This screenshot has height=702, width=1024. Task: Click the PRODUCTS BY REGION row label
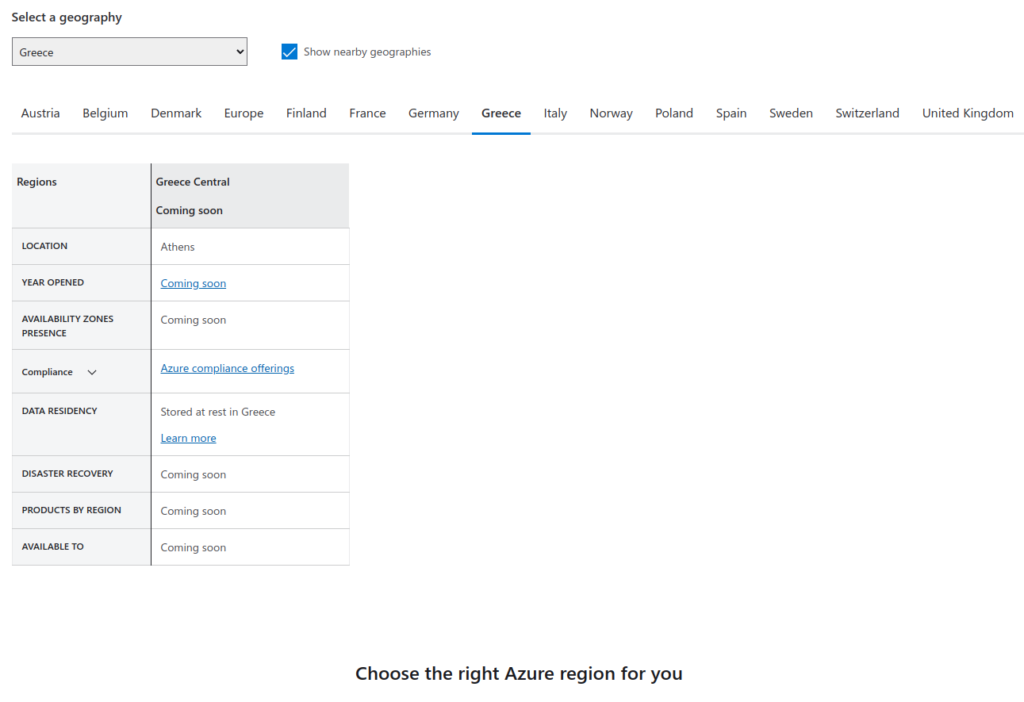tap(71, 510)
